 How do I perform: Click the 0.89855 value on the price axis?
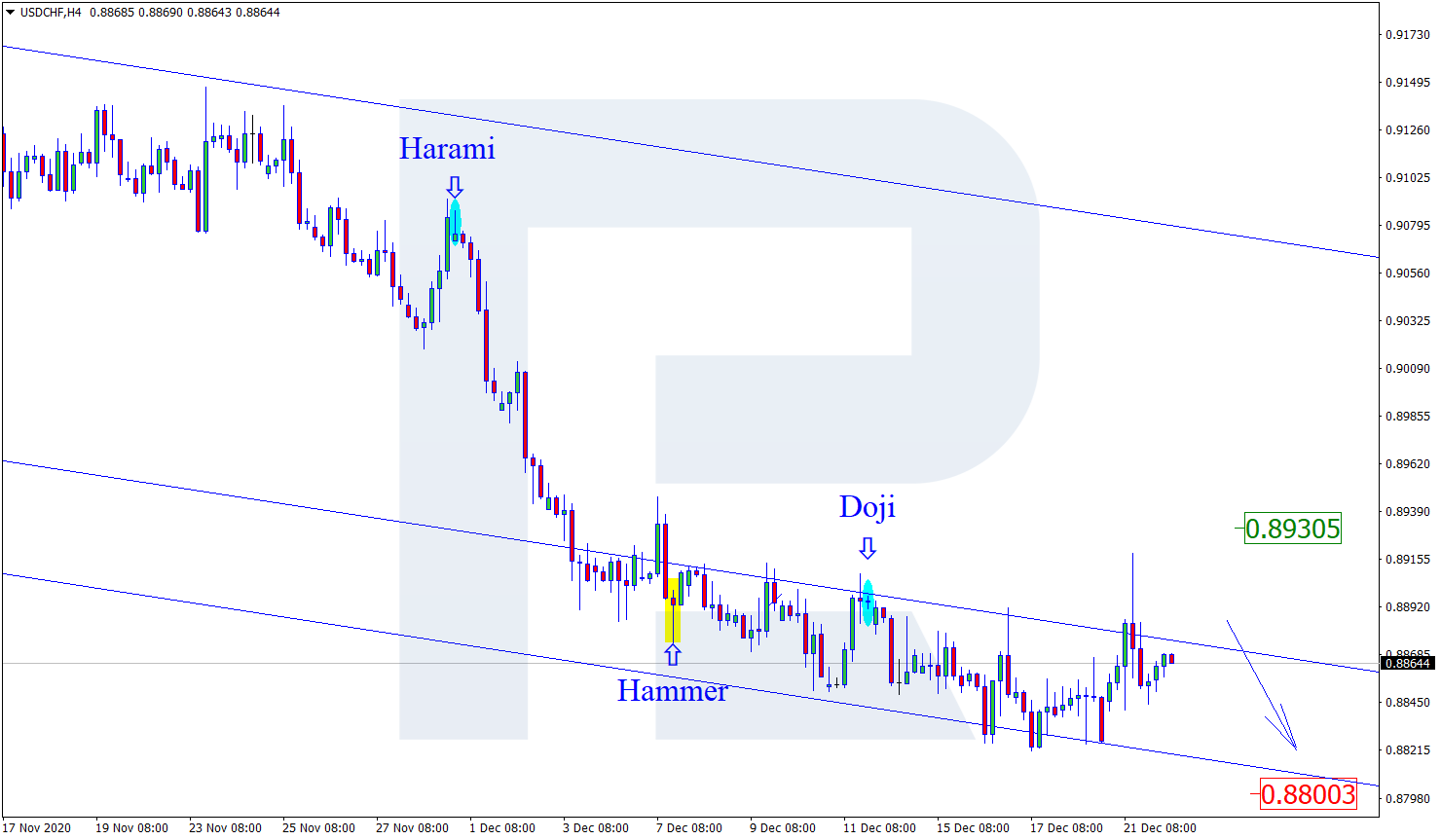click(x=1408, y=417)
